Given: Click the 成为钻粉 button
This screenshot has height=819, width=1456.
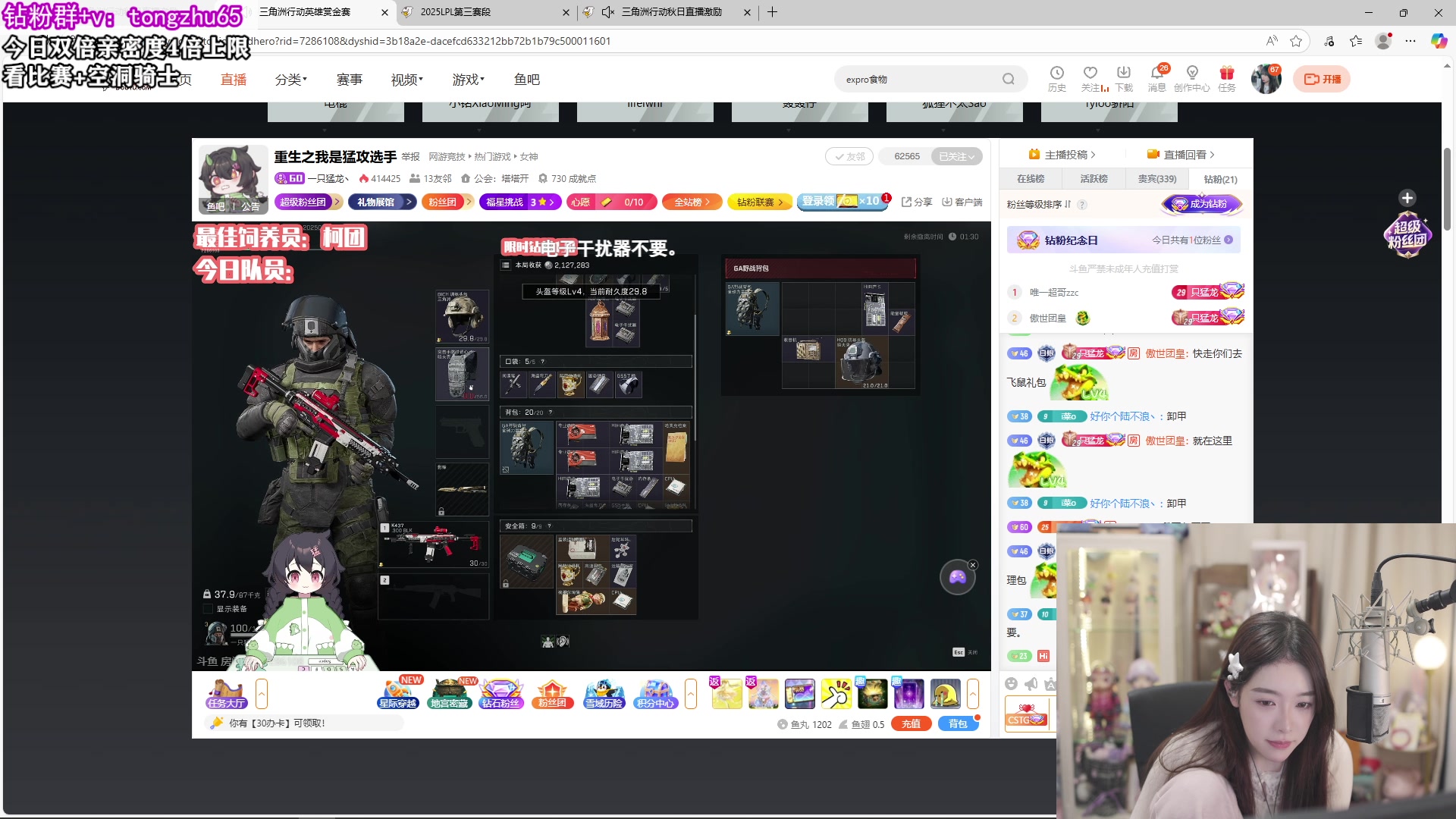Looking at the screenshot, I should pyautogui.click(x=1203, y=204).
